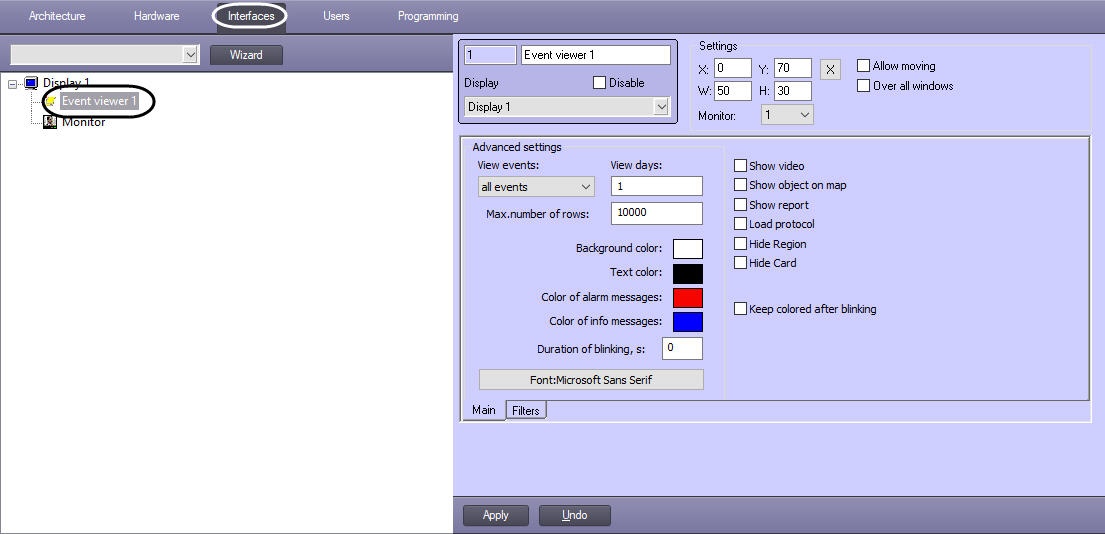
Task: Click the Display 1 computer icon in tree
Action: (x=30, y=83)
